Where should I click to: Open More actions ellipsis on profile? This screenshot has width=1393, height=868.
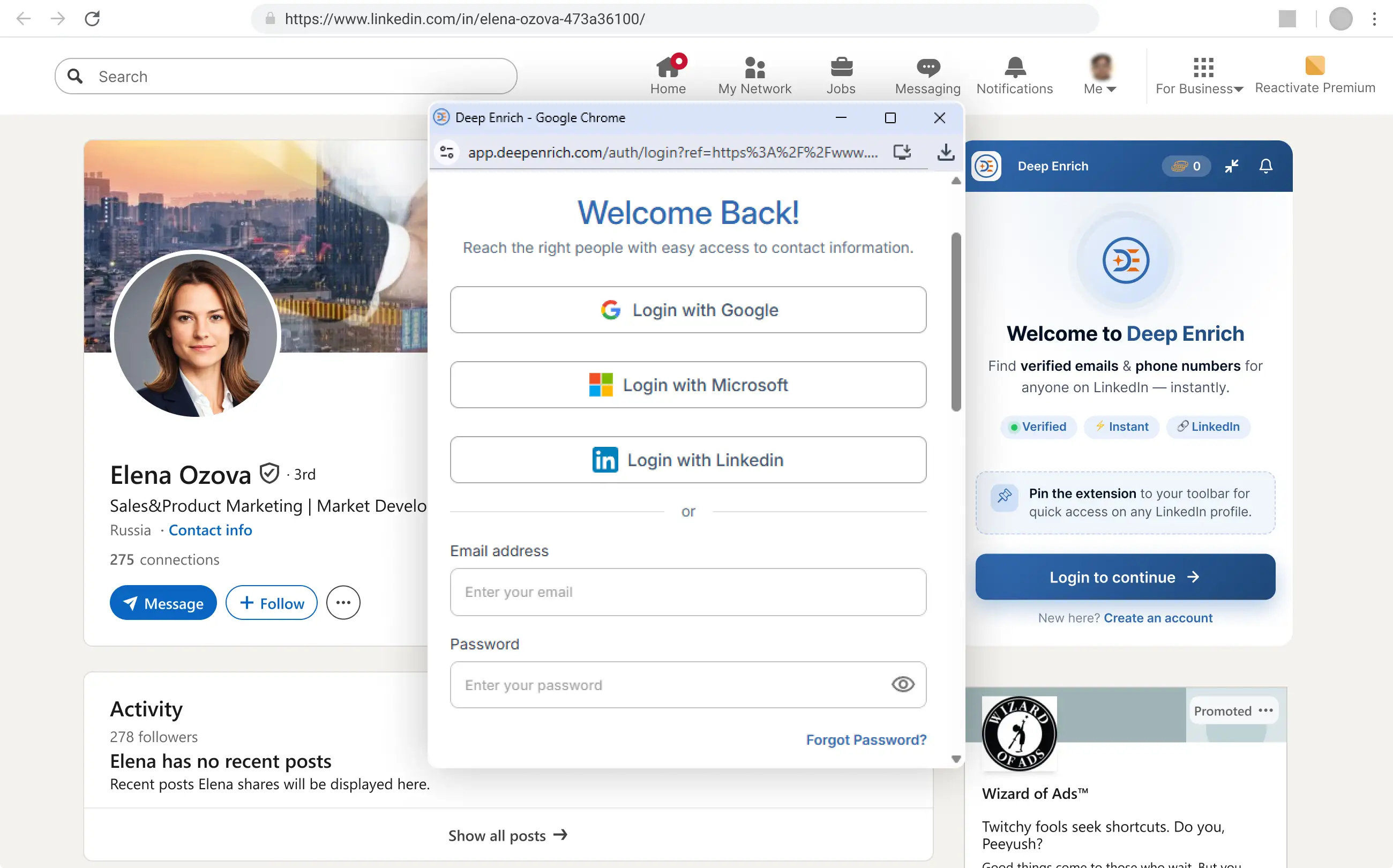coord(343,603)
